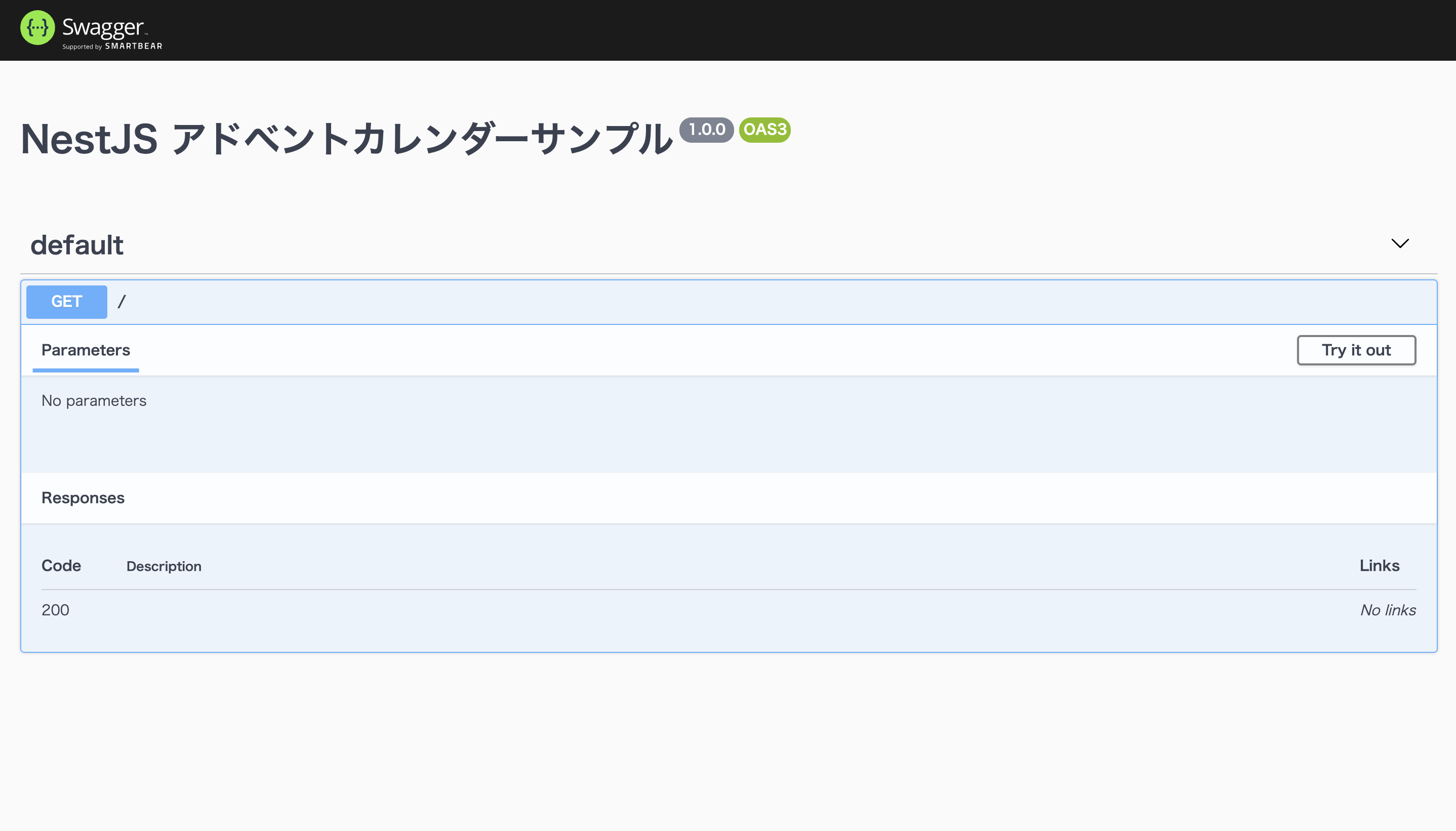Click the default tag heading
The width and height of the screenshot is (1456, 831).
click(x=77, y=245)
